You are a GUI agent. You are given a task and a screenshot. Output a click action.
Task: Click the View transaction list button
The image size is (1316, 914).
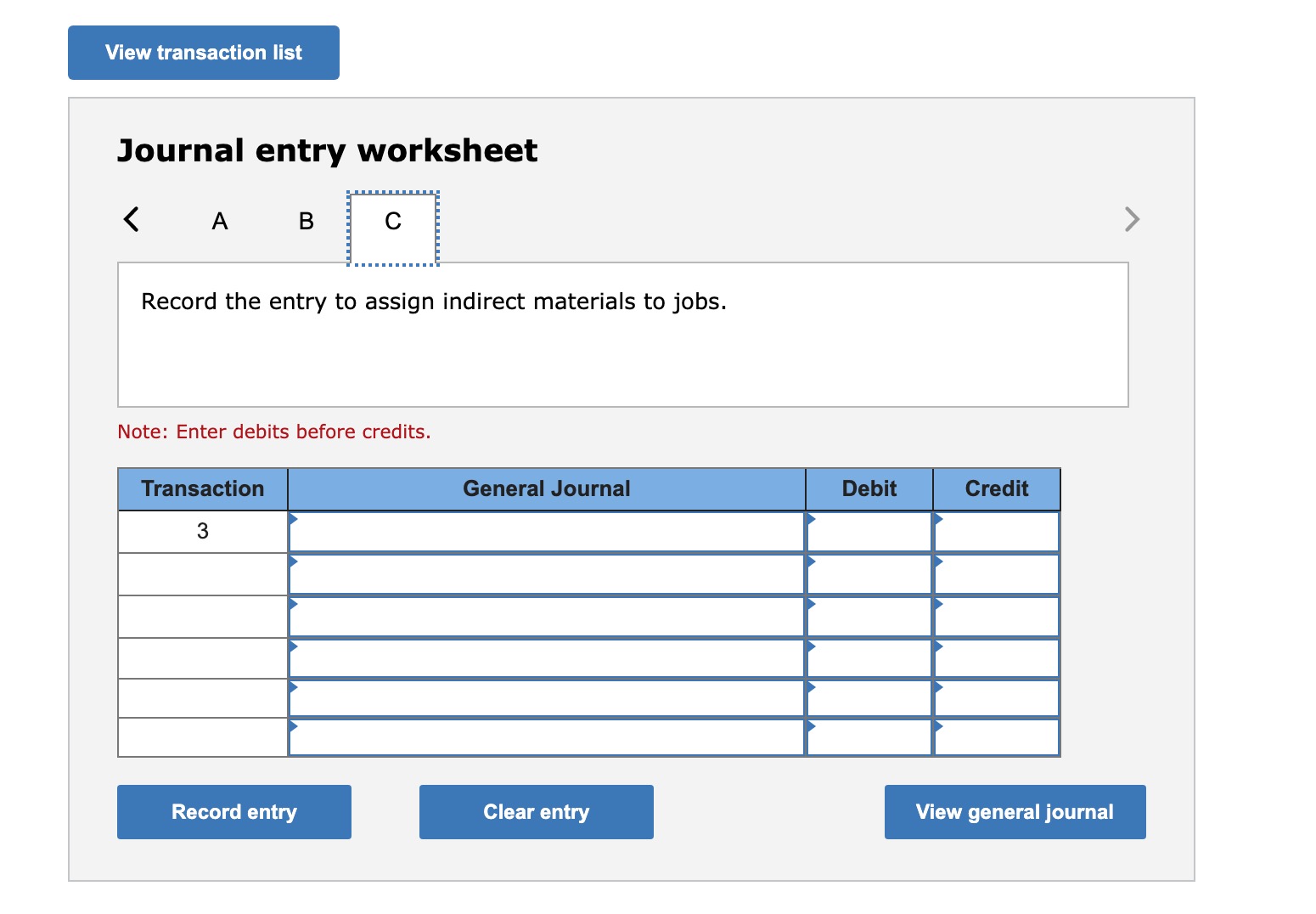pyautogui.click(x=202, y=52)
